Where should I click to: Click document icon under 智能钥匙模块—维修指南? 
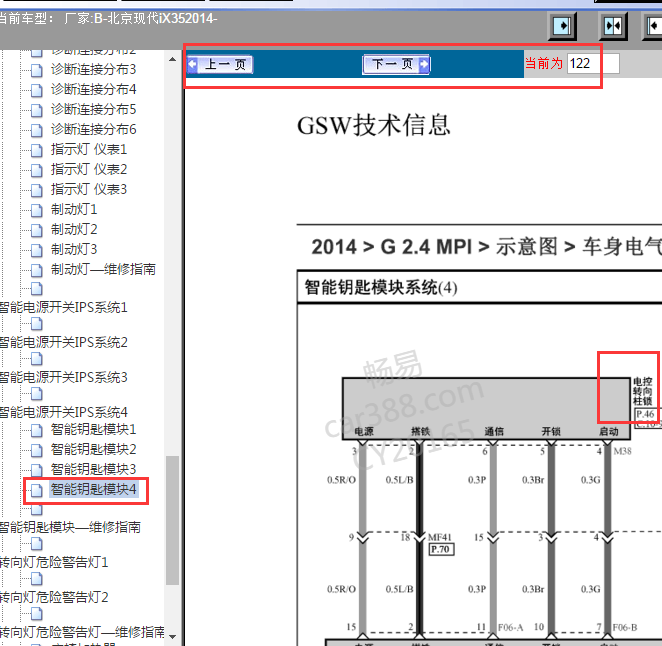point(37,544)
